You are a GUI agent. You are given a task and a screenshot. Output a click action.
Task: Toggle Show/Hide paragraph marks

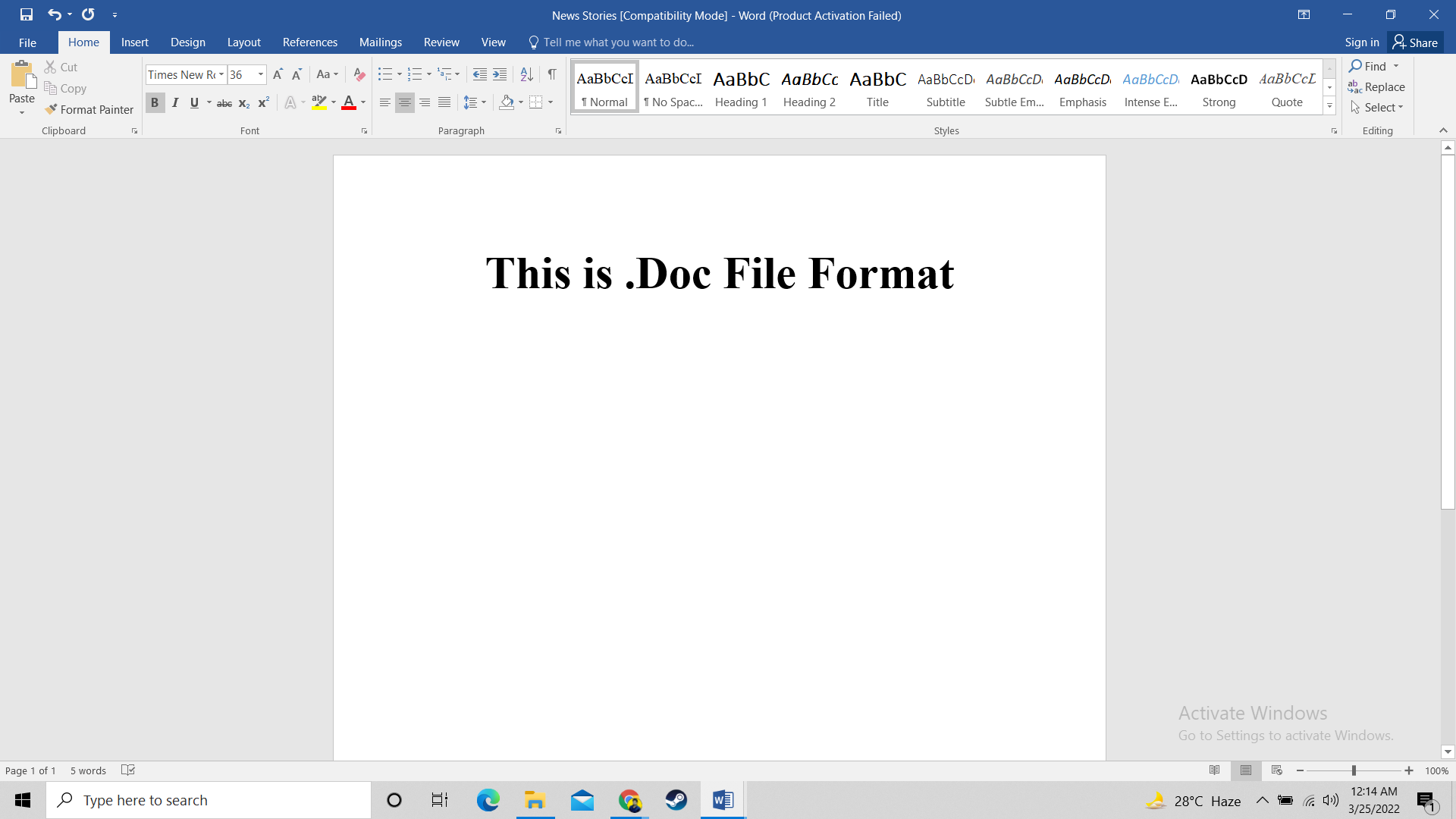coord(552,74)
